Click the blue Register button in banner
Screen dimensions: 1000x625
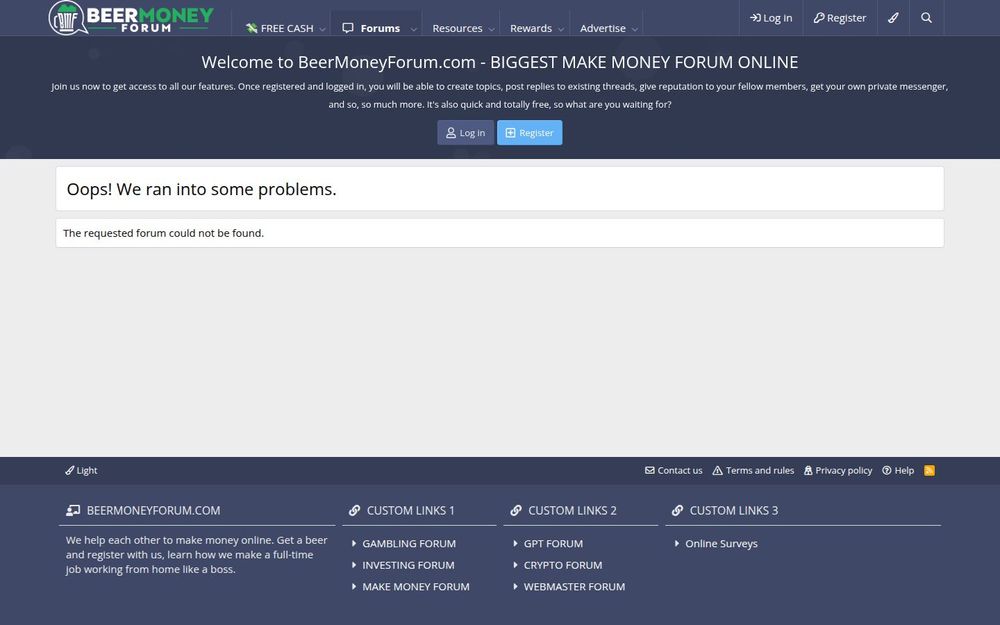pyautogui.click(x=530, y=133)
